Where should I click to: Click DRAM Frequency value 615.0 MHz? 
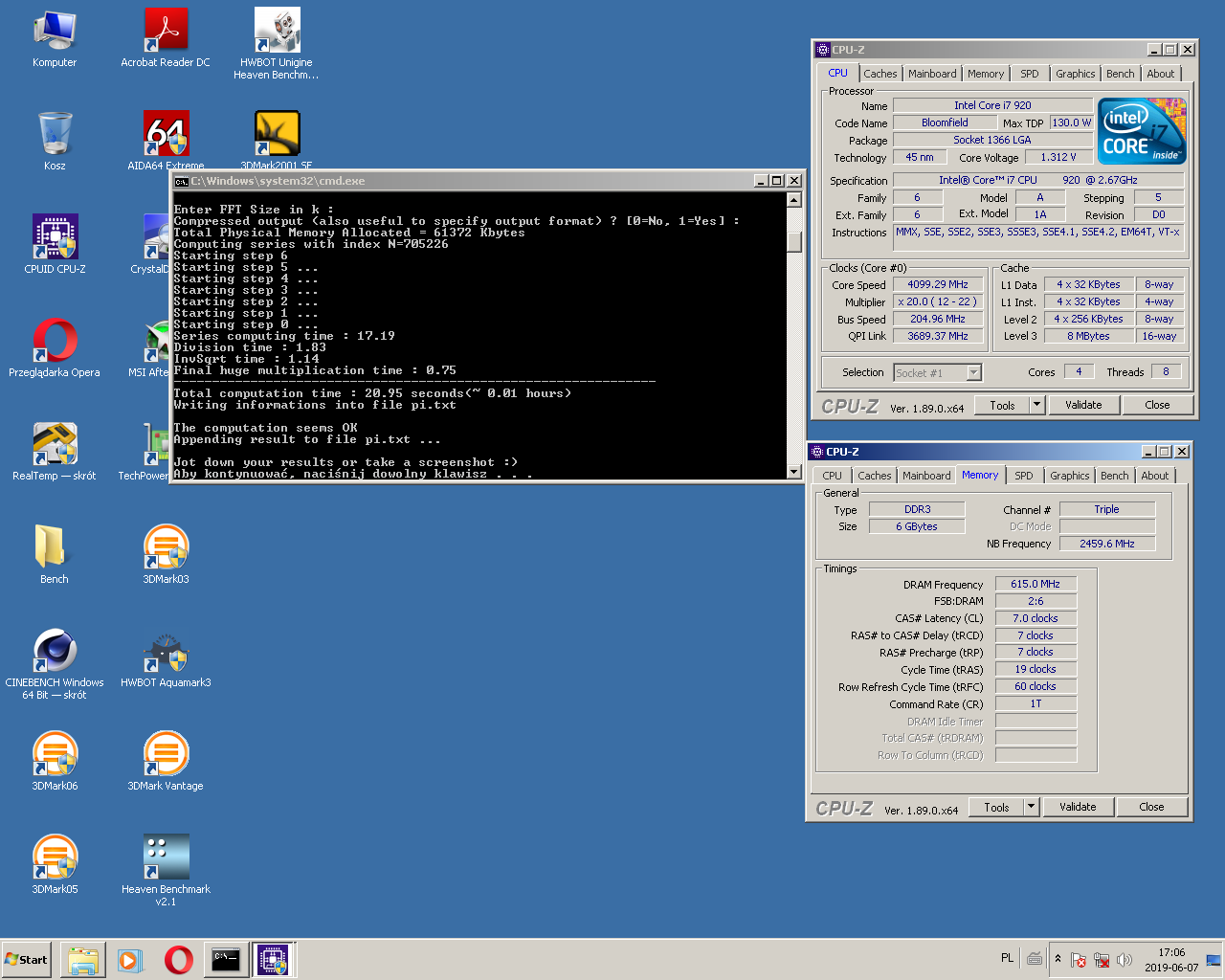click(1036, 584)
